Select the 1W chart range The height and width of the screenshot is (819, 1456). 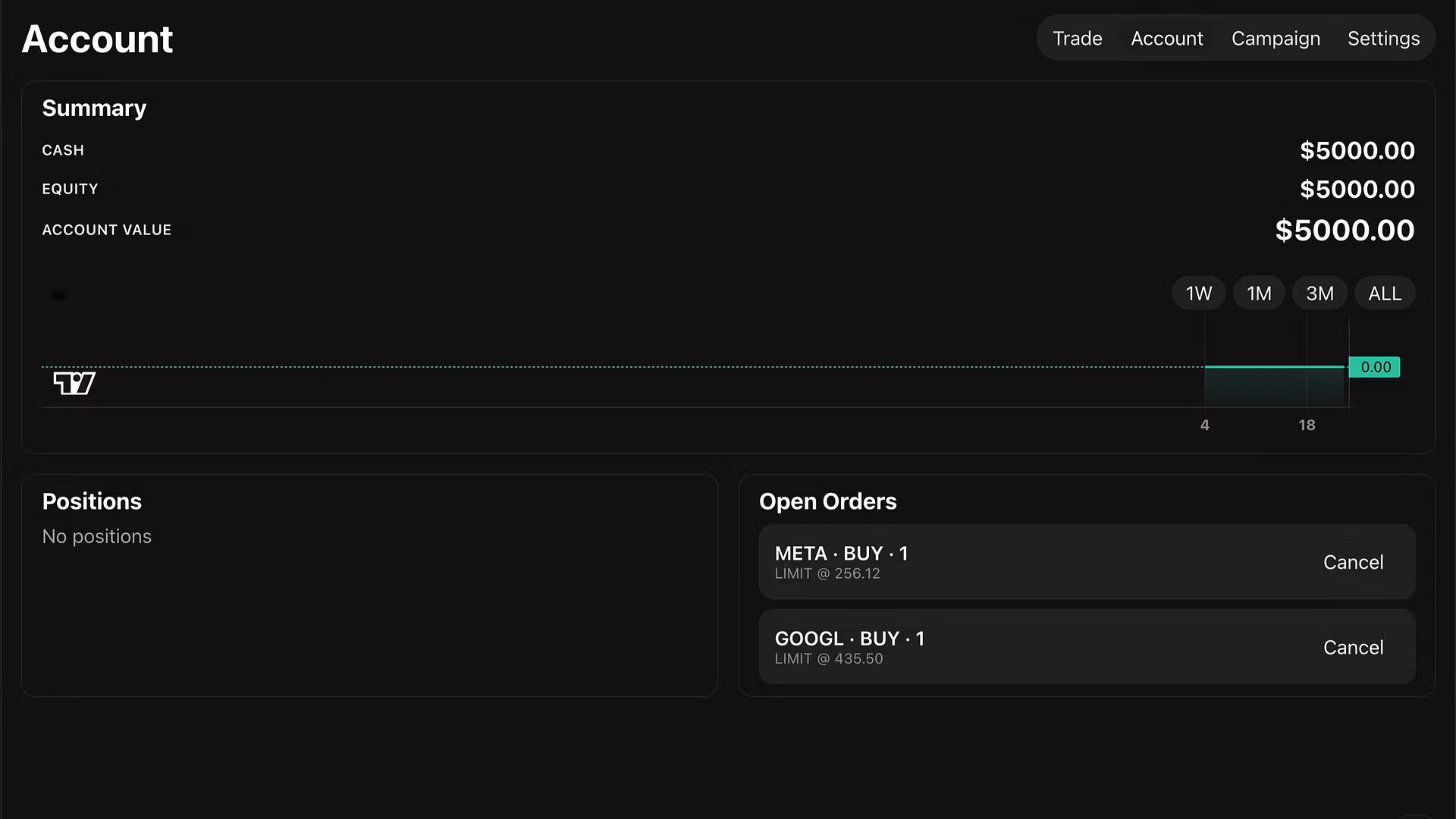point(1199,293)
